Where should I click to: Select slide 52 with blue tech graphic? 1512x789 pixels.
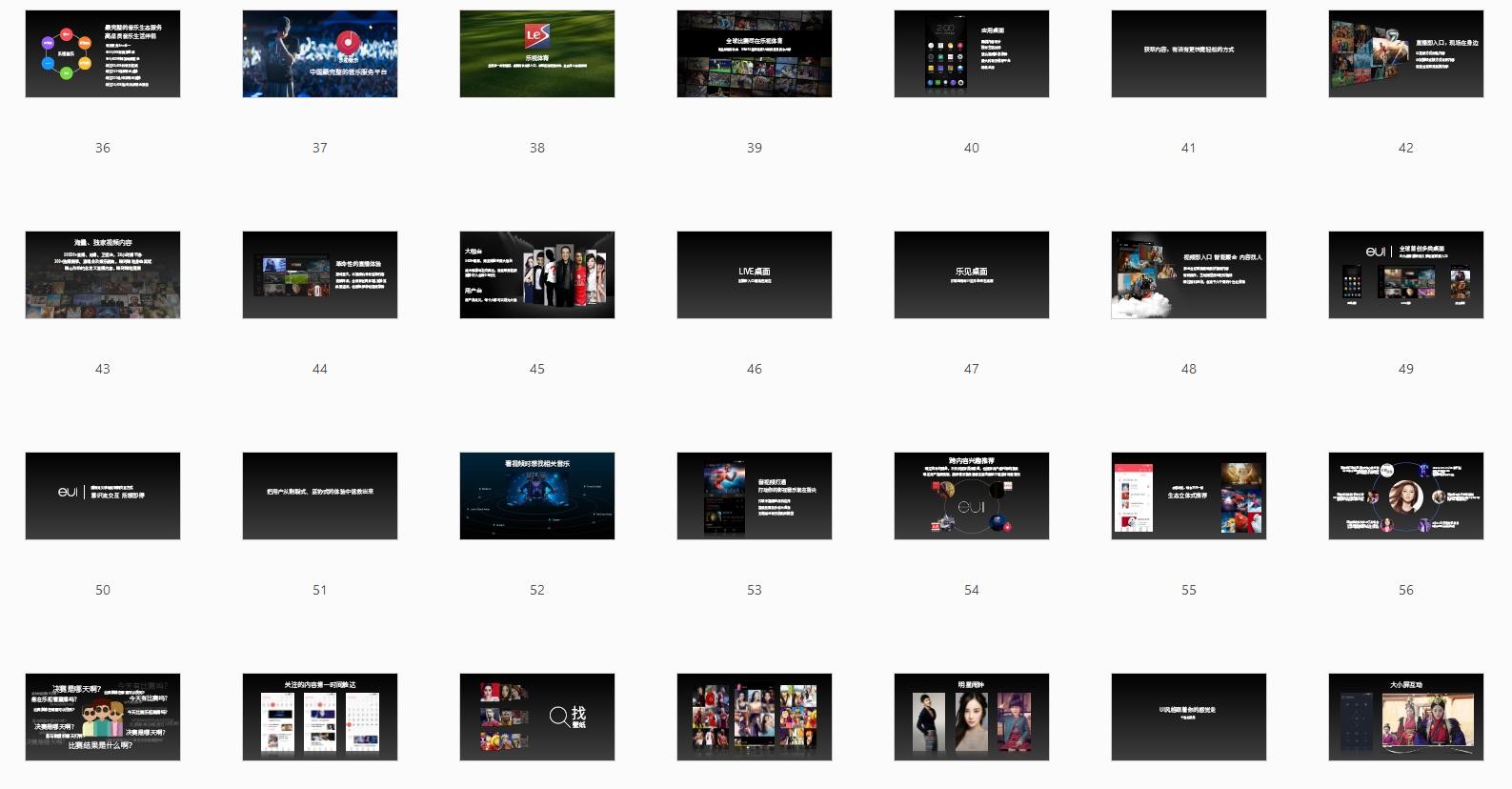coord(537,496)
